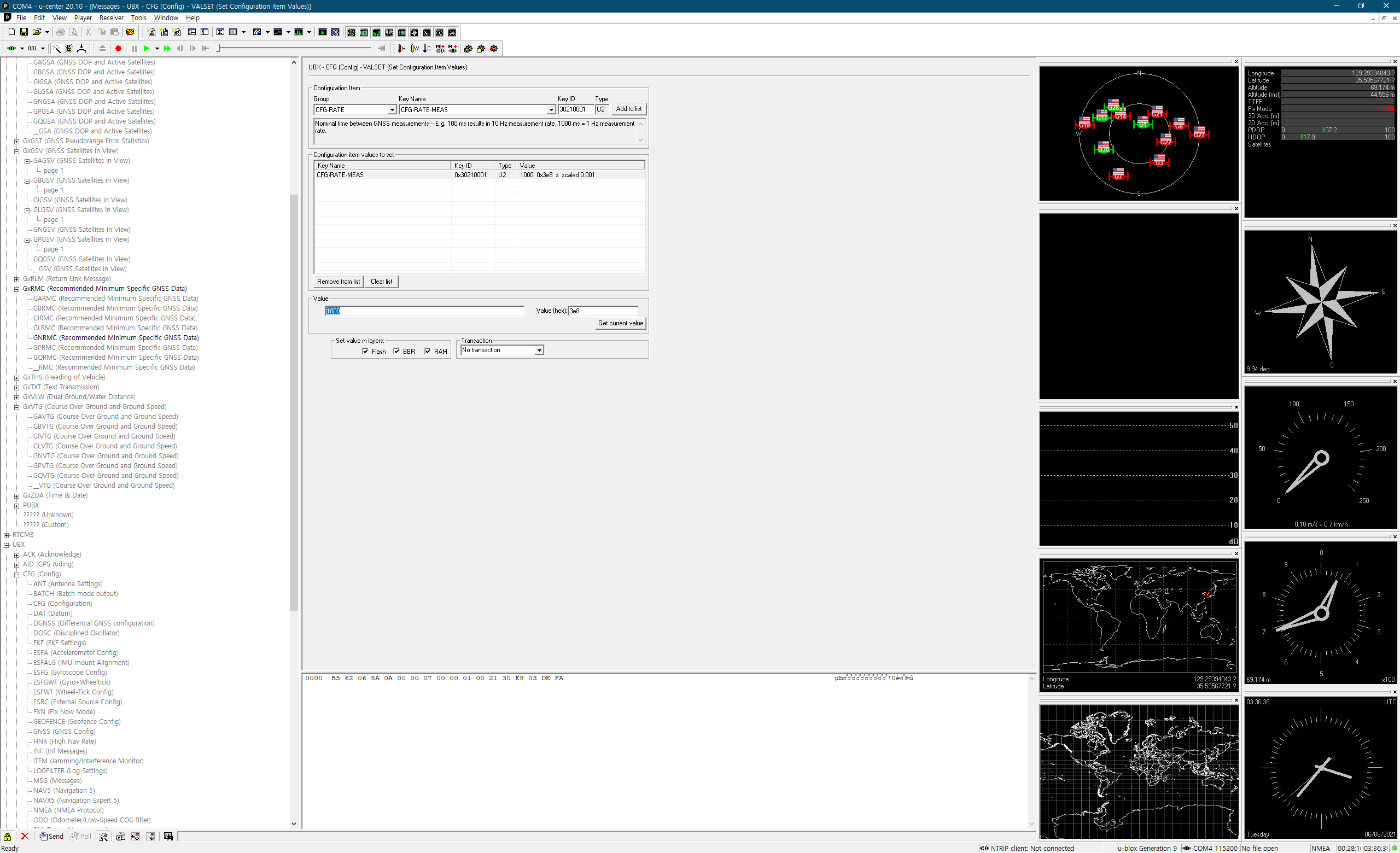The image size is (1400, 853).
Task: Click the Get current value button
Action: click(620, 323)
